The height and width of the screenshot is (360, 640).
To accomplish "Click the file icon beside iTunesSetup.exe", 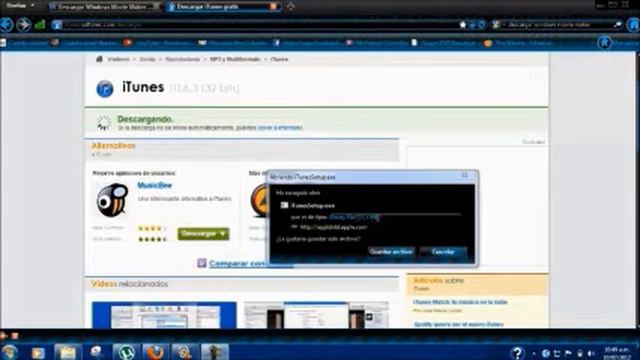I will (x=284, y=205).
